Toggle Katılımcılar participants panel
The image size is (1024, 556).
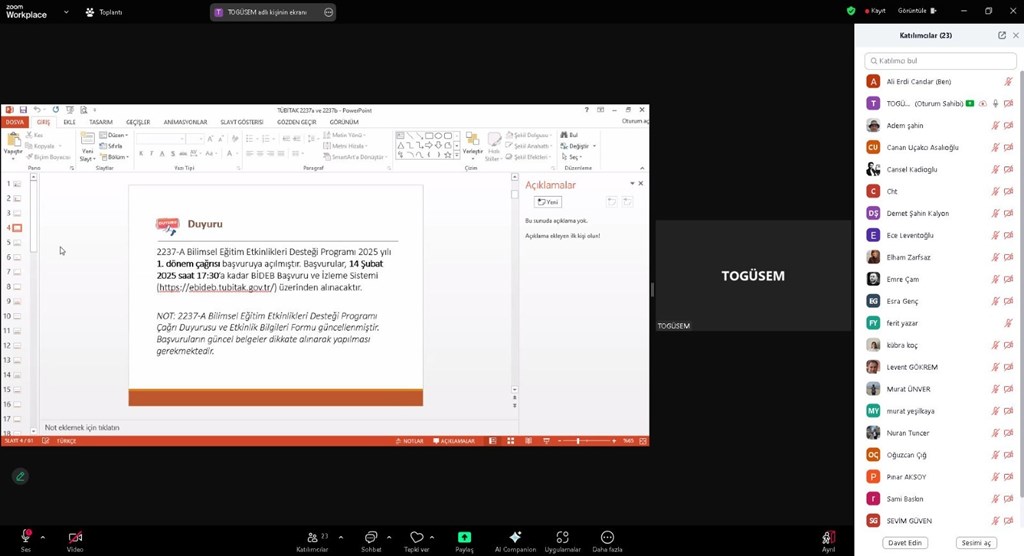tap(312, 537)
